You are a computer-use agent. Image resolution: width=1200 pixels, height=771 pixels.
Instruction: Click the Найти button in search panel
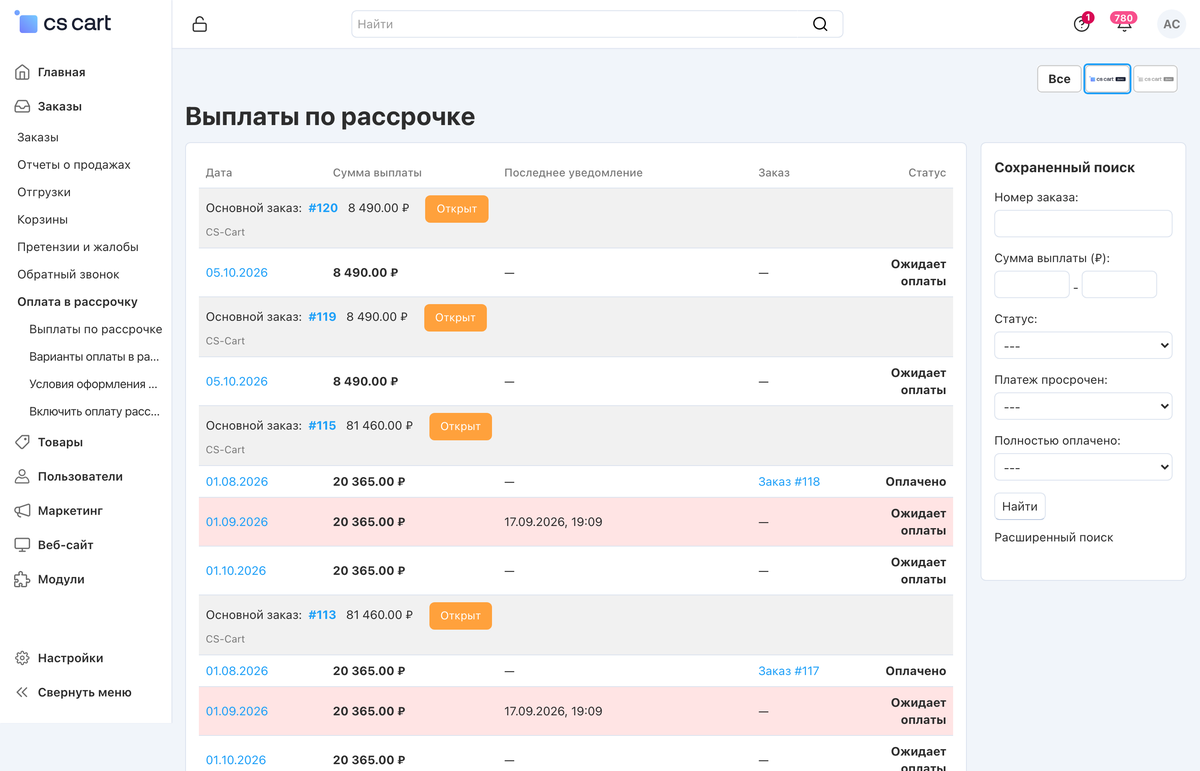1019,506
